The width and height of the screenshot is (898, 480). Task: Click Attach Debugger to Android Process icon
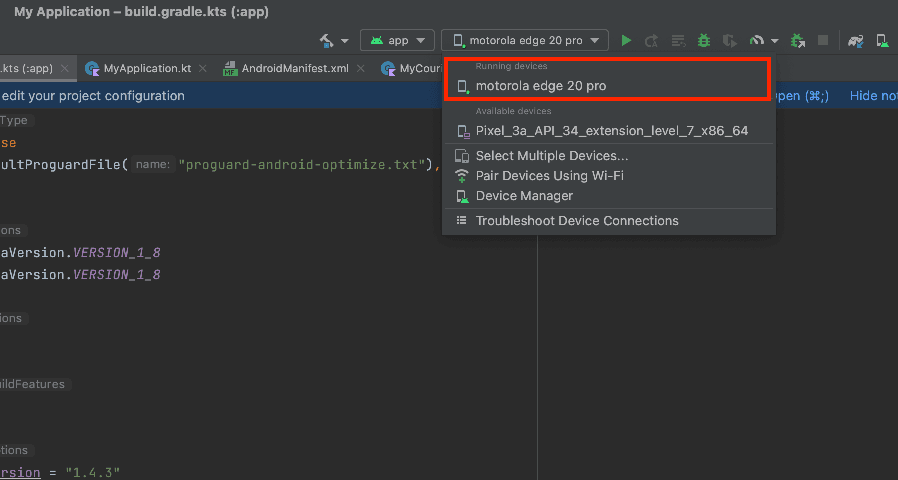click(798, 41)
